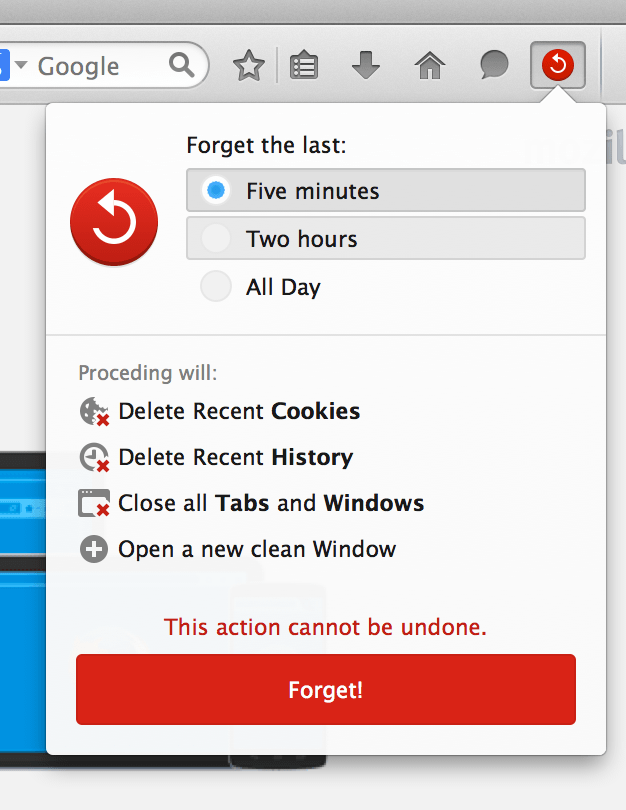Open the Downloads arrow icon
The image size is (626, 810).
[x=366, y=67]
